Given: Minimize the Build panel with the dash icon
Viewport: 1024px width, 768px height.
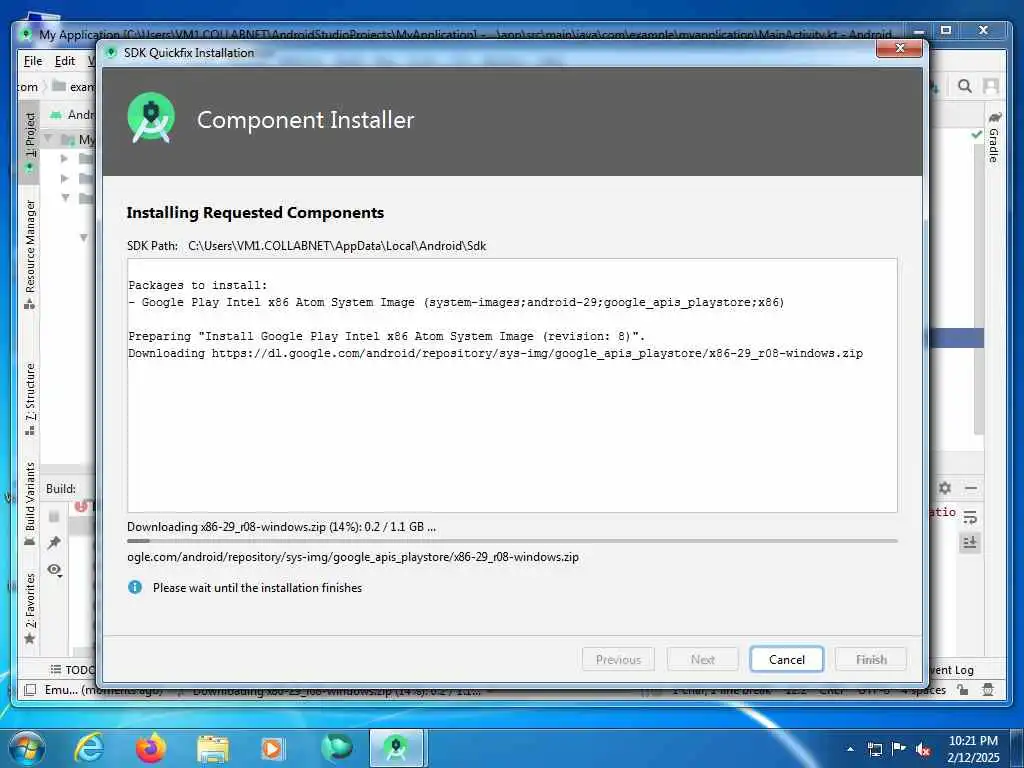Looking at the screenshot, I should pos(970,488).
